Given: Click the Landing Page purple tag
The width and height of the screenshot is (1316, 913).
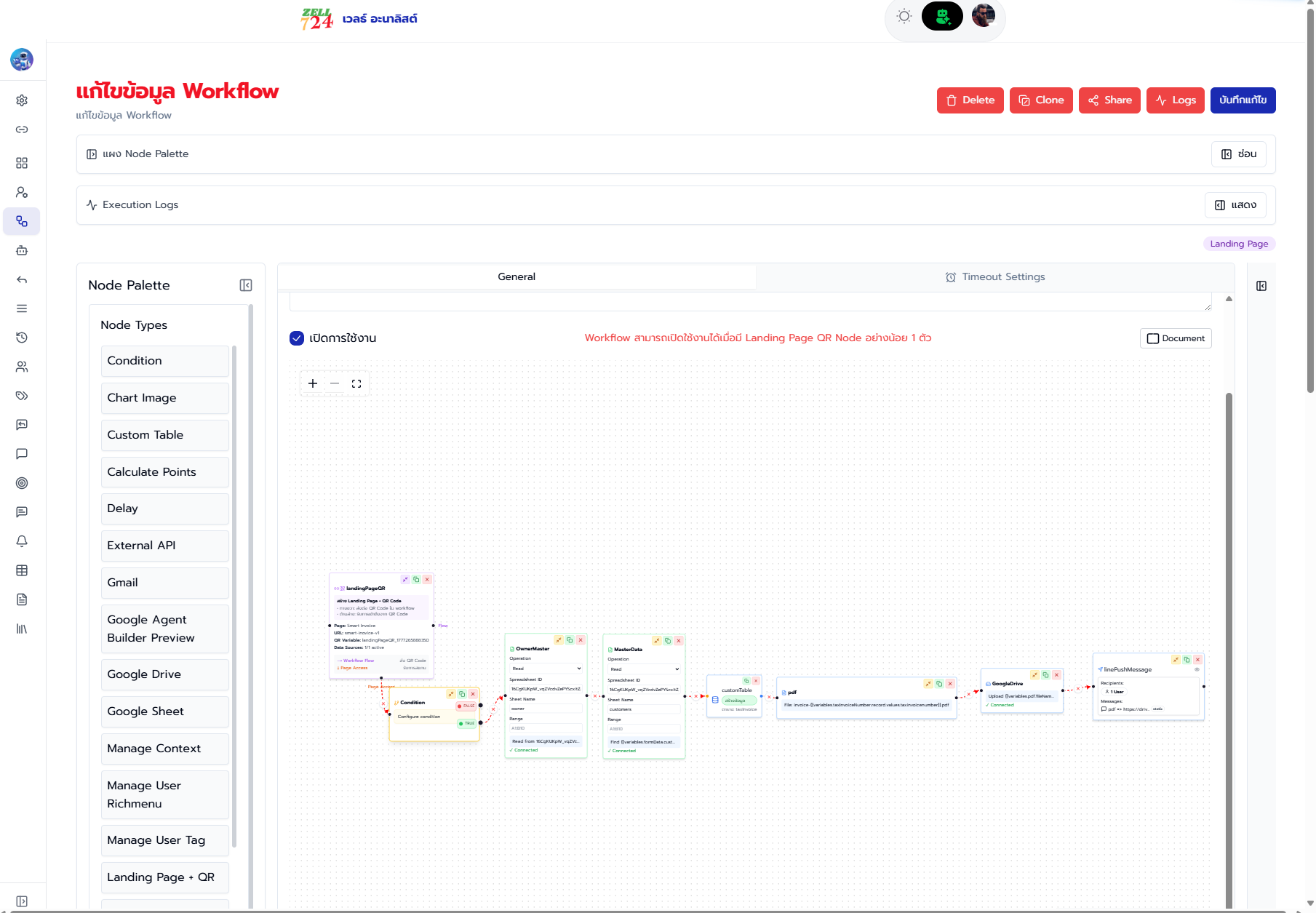Looking at the screenshot, I should [x=1239, y=244].
